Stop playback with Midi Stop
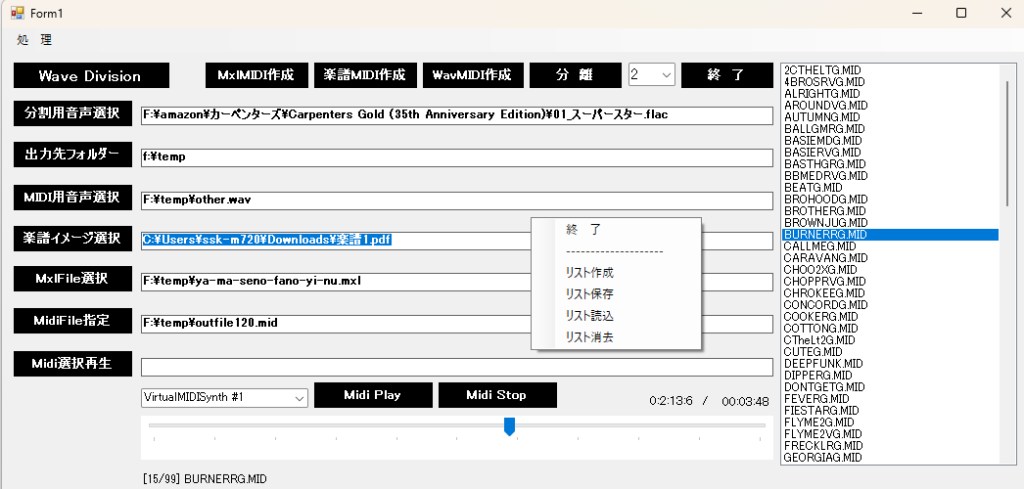 (x=496, y=395)
